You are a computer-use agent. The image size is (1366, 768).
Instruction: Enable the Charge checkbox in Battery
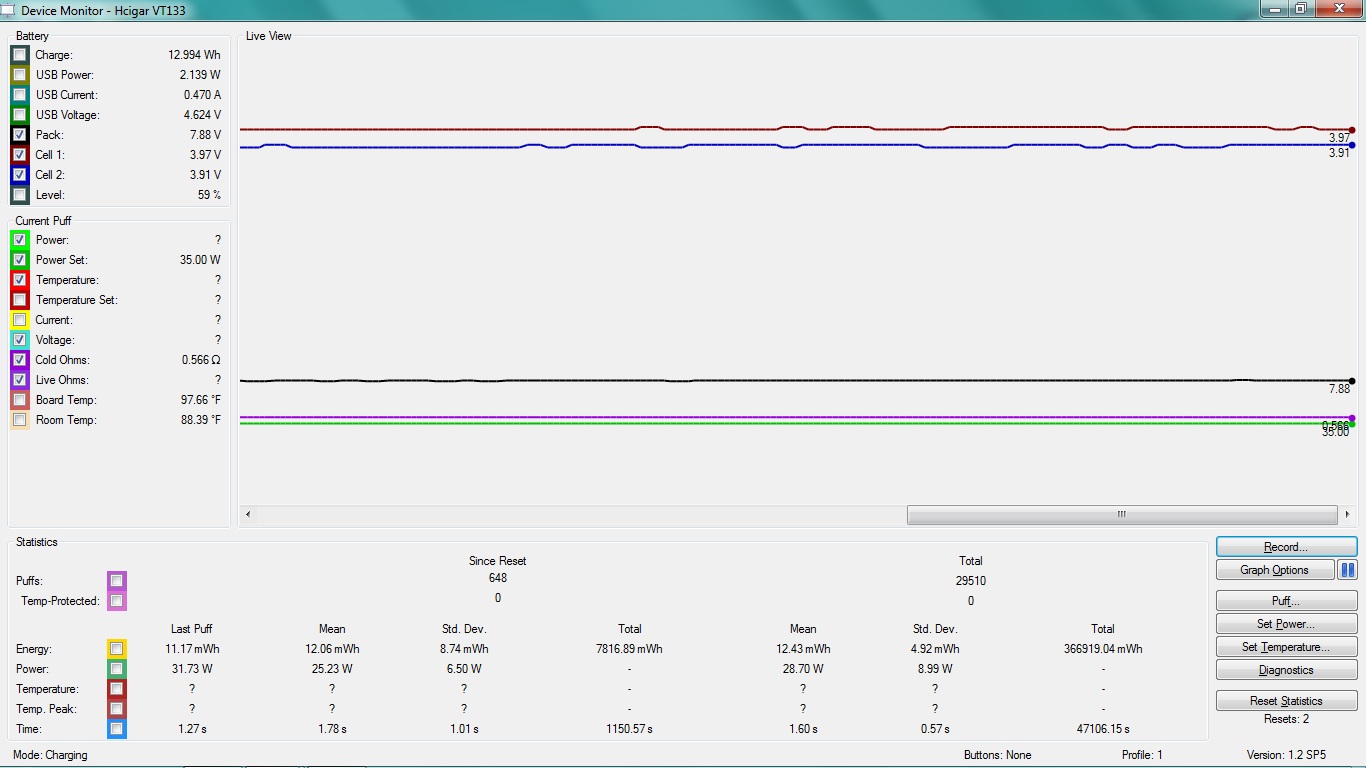20,55
